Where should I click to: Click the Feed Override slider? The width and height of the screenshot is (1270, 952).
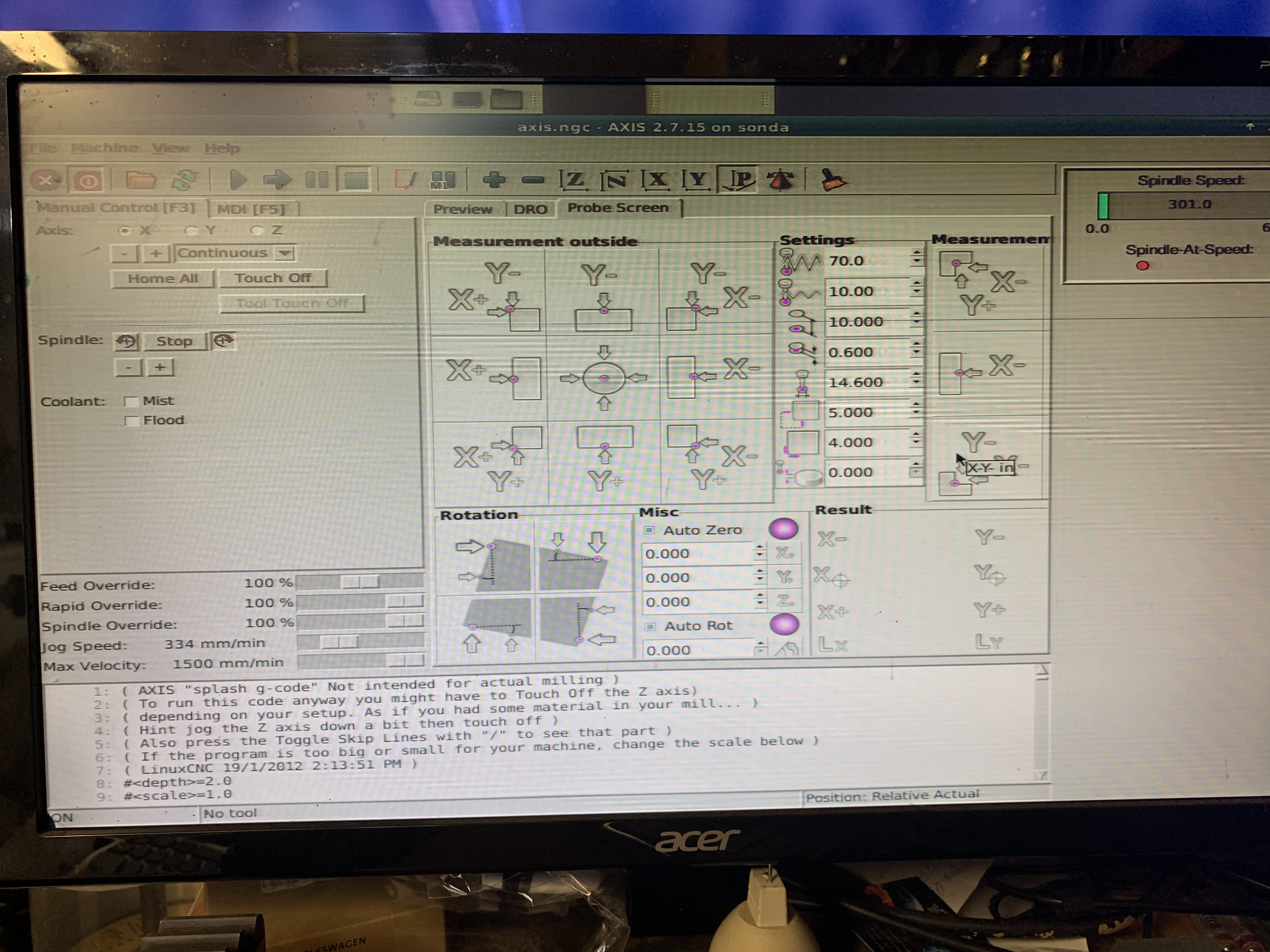[x=360, y=582]
